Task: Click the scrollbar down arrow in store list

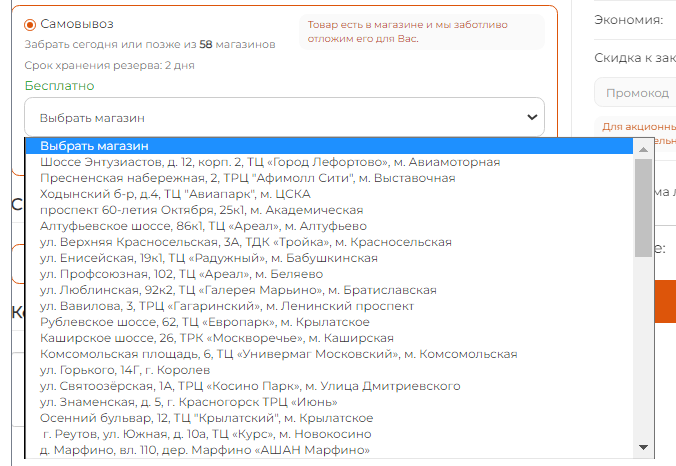Action: (x=645, y=448)
